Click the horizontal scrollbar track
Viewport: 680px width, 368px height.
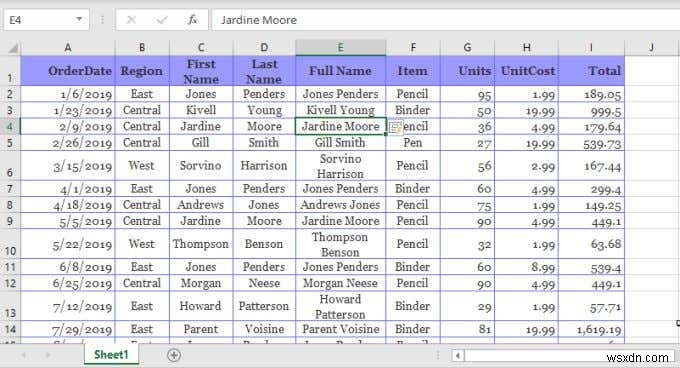tap(568, 356)
